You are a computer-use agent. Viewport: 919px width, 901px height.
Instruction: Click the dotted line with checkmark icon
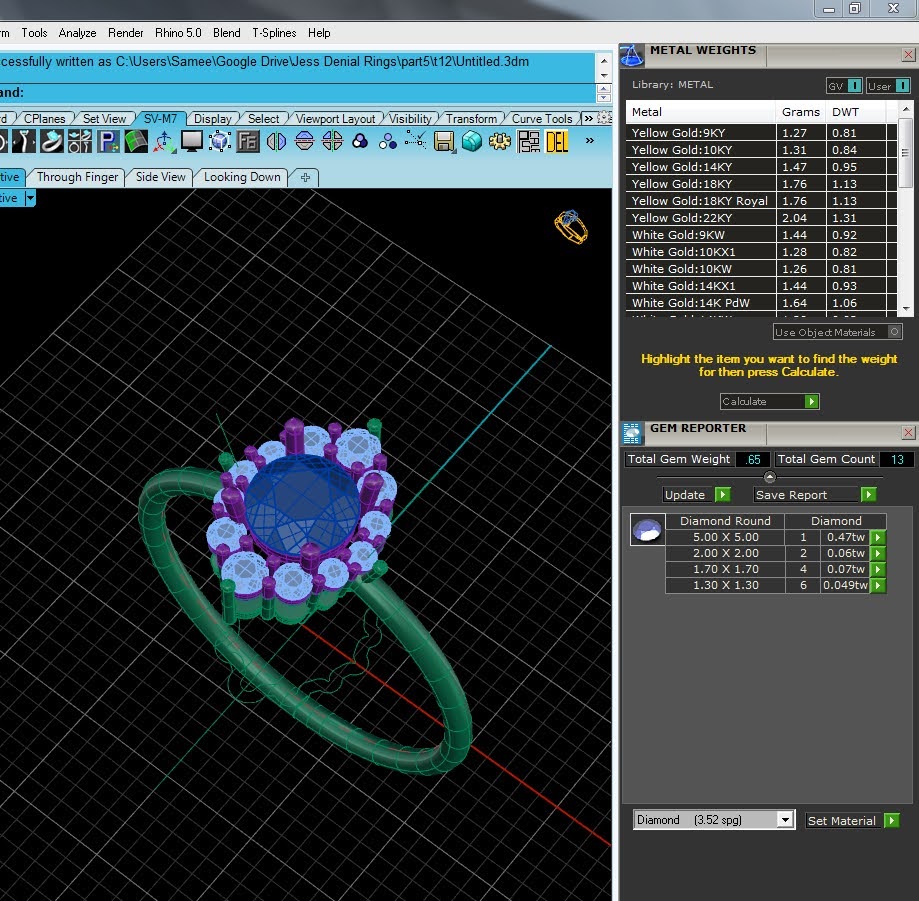point(416,141)
